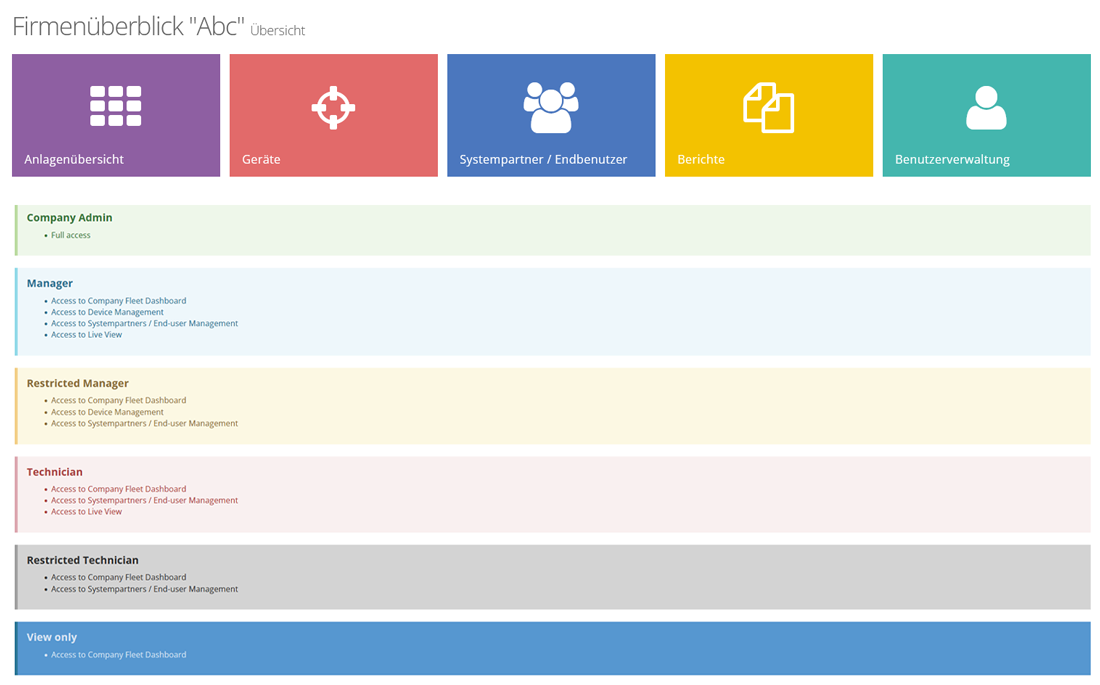Click Full access under Company Admin
Screen dimensions: 1100x685
point(71,235)
